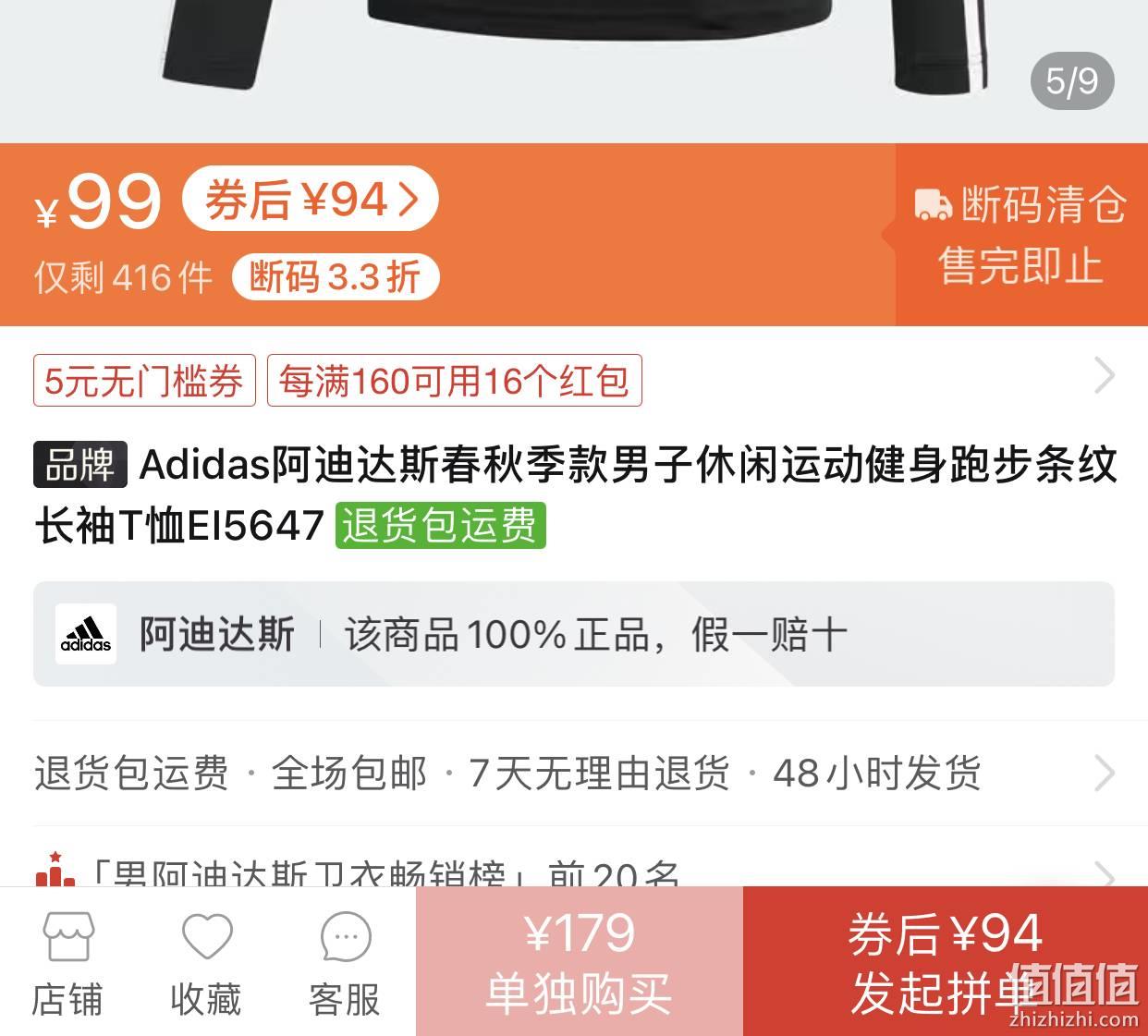This screenshot has height=1036, width=1148.
Task: Expand service guarantees row chevron
Action: 1104,774
